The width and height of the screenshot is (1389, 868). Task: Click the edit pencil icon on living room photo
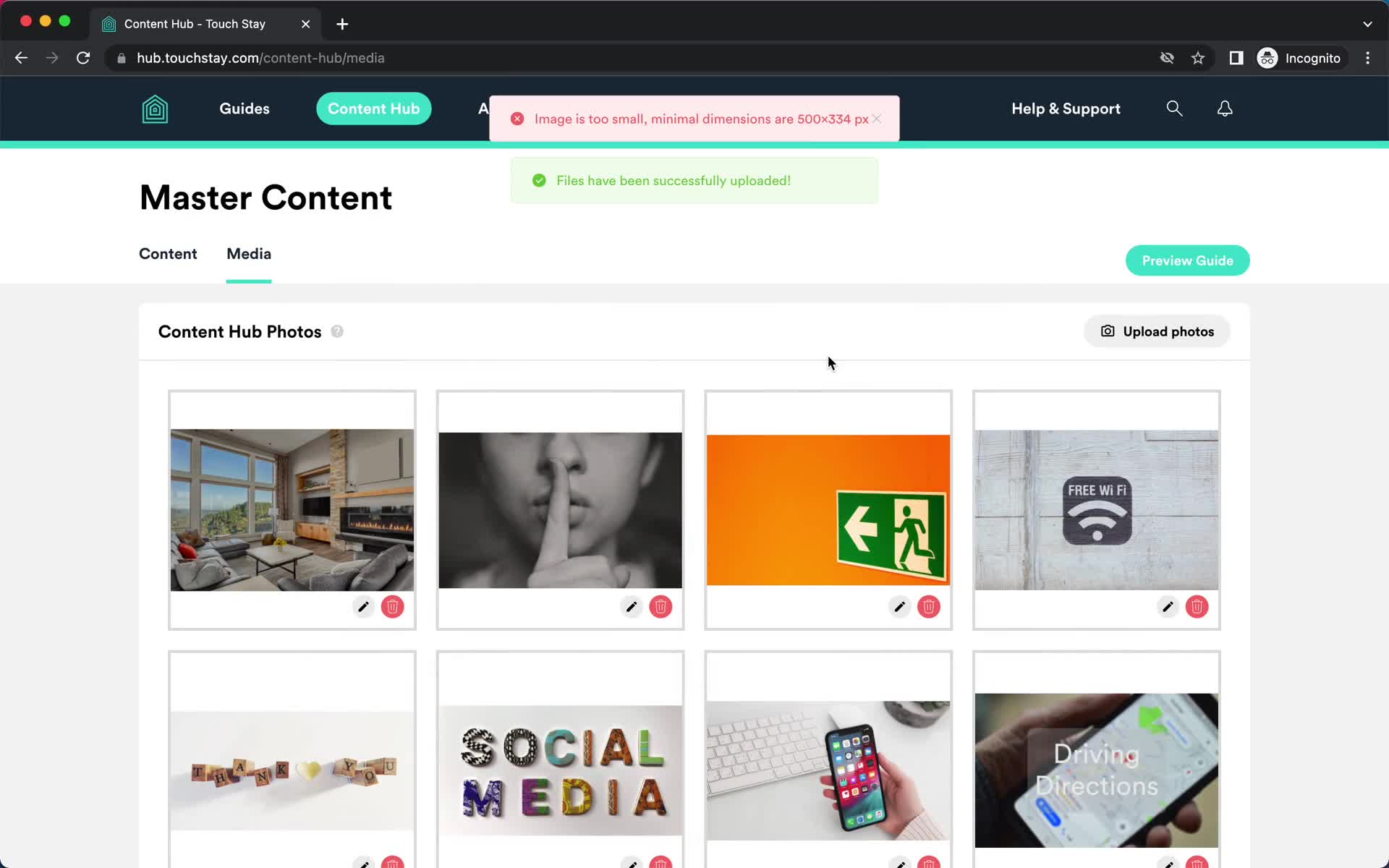coord(363,607)
